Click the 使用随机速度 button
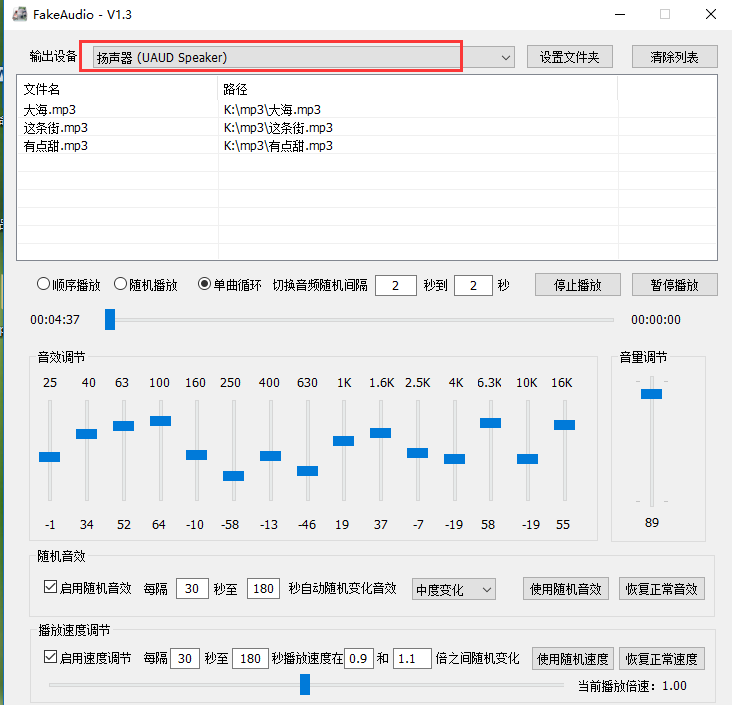 click(573, 659)
